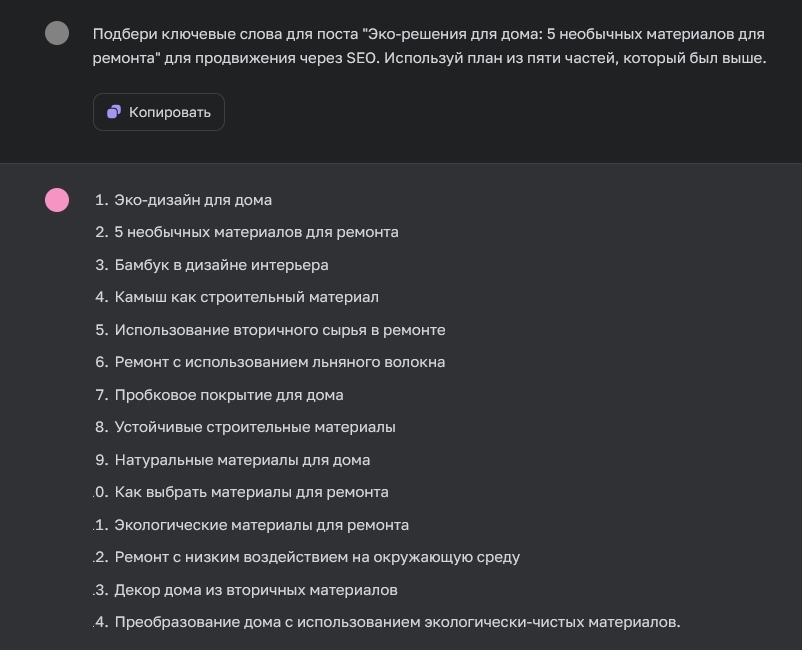Select item '5 необычных материалов для ремонта'
The width and height of the screenshot is (802, 650).
tap(257, 232)
